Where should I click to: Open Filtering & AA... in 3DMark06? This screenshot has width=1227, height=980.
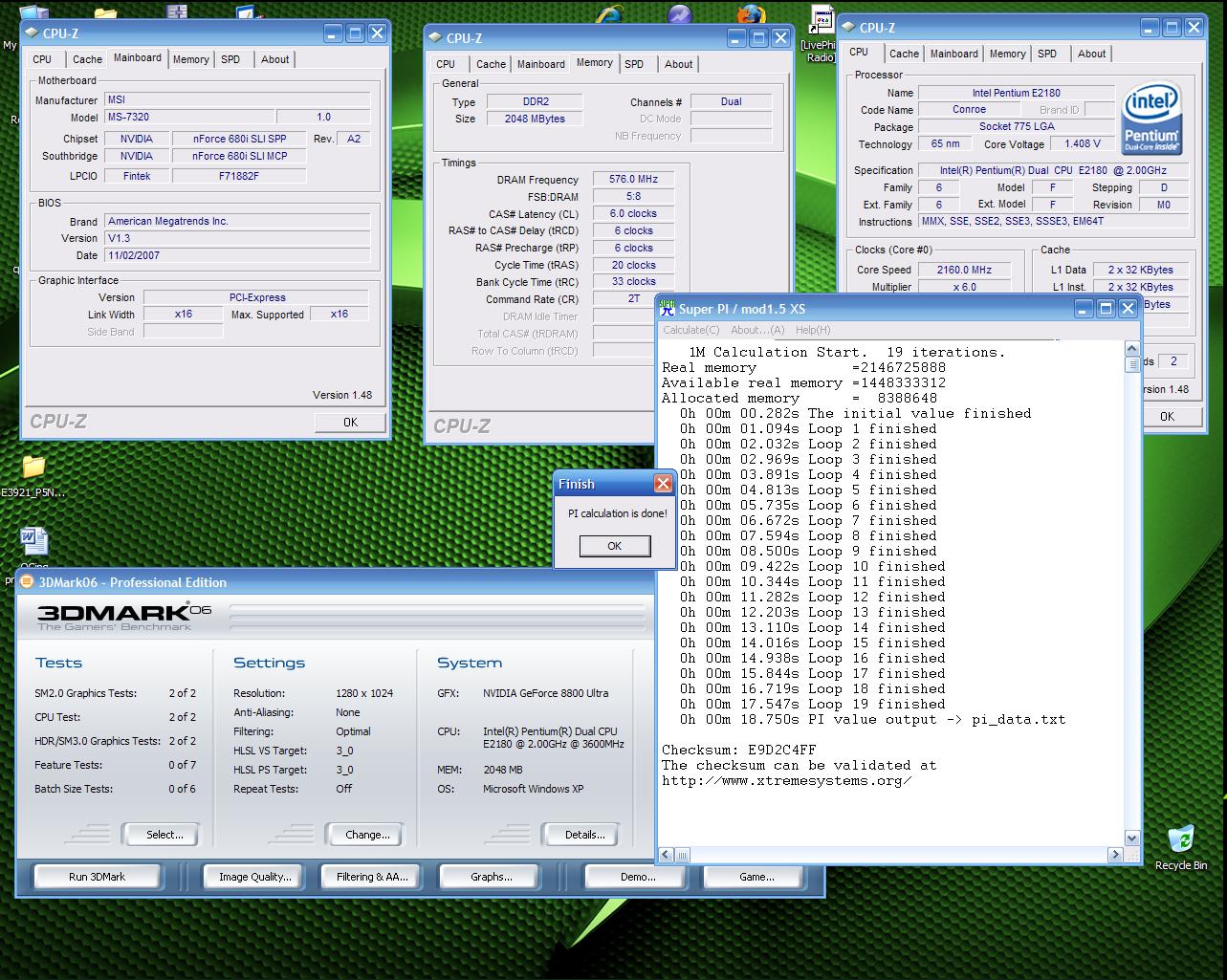click(x=372, y=877)
